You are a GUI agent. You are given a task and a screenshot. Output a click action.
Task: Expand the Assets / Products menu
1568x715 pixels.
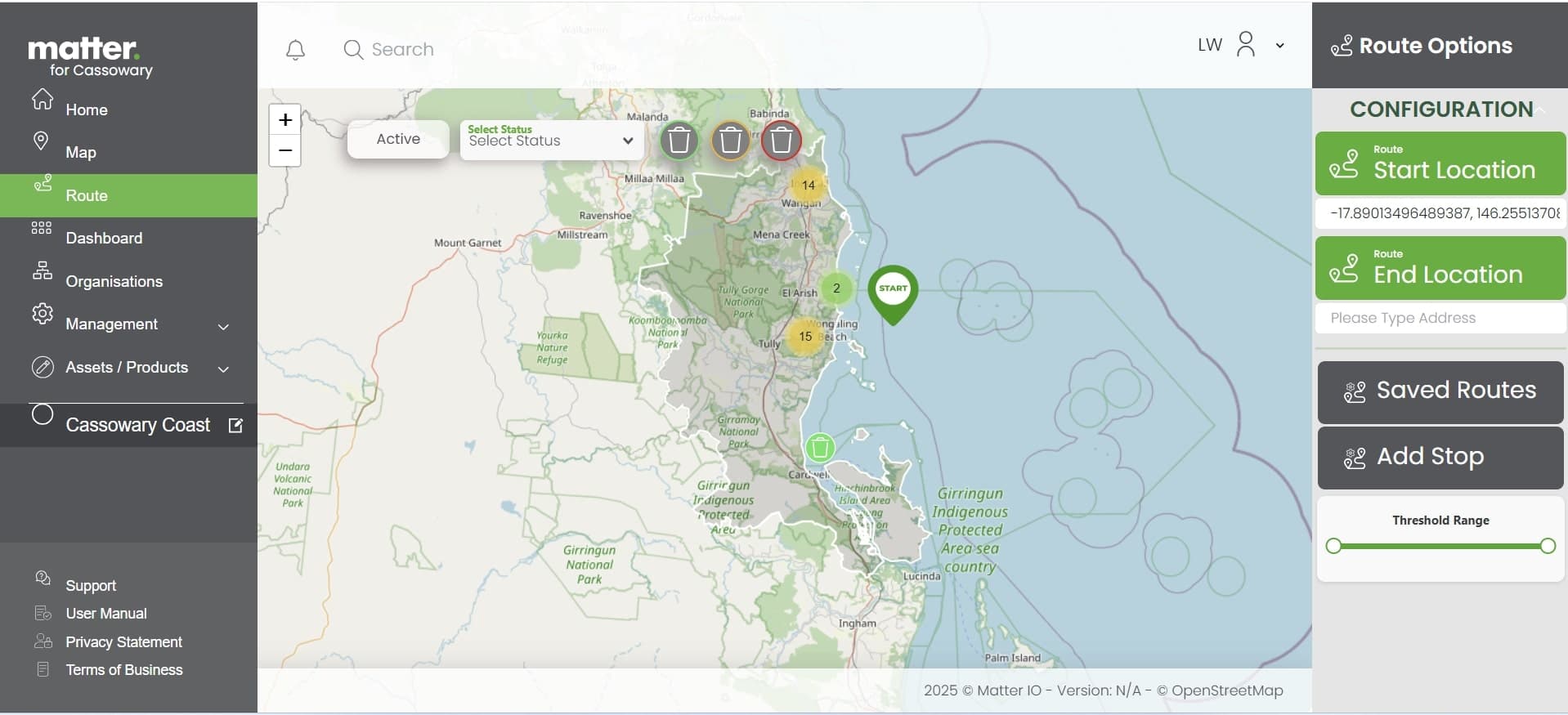(223, 369)
